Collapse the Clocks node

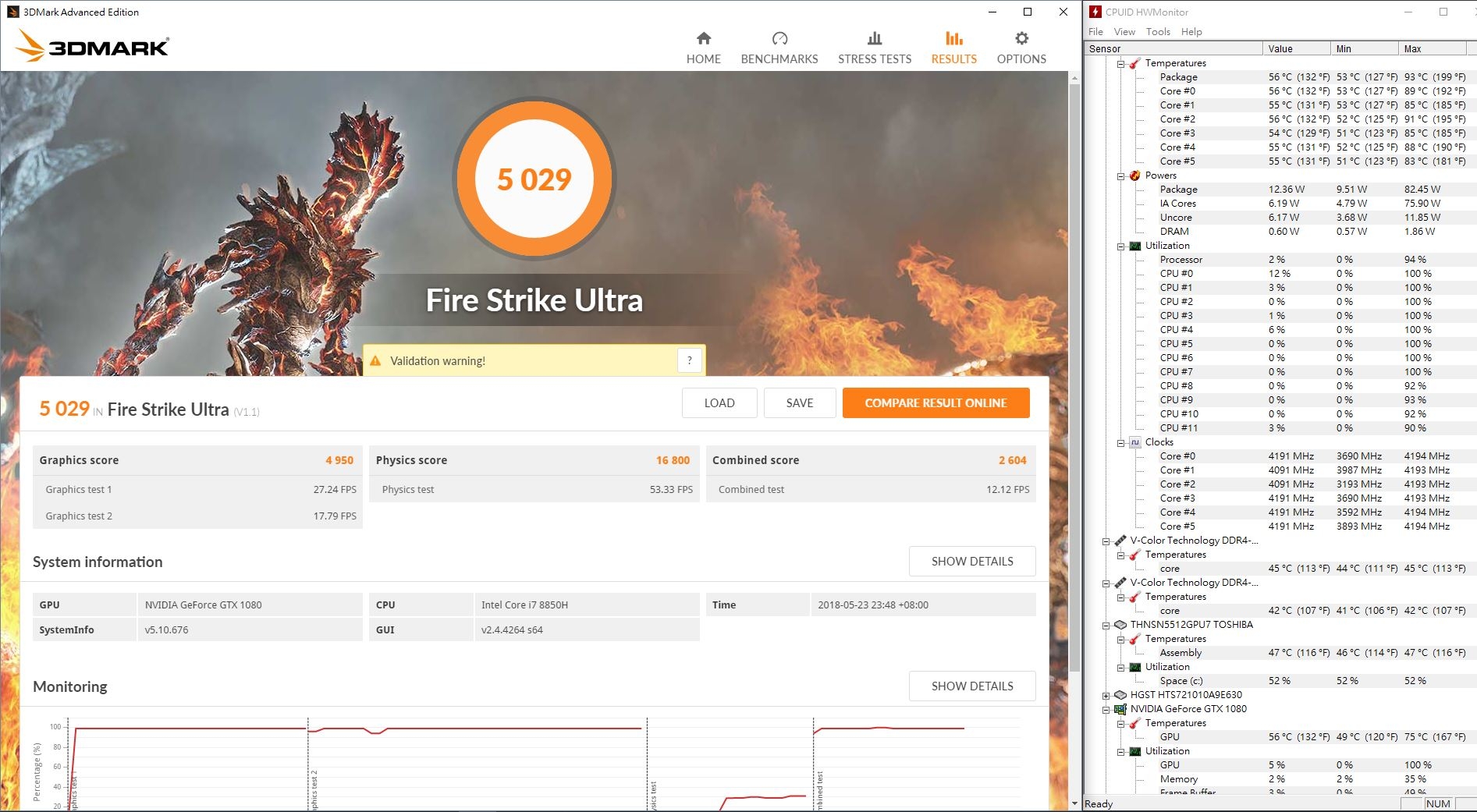pos(1121,443)
